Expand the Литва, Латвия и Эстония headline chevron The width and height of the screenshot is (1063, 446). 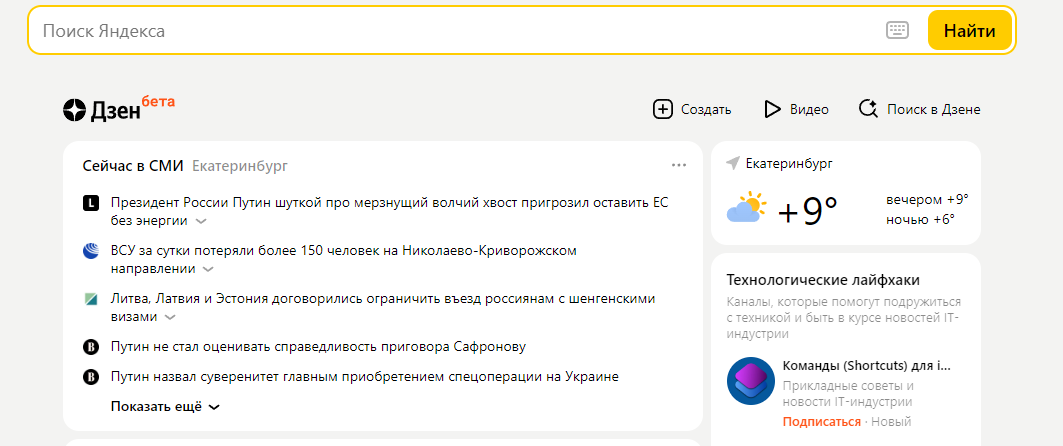170,317
